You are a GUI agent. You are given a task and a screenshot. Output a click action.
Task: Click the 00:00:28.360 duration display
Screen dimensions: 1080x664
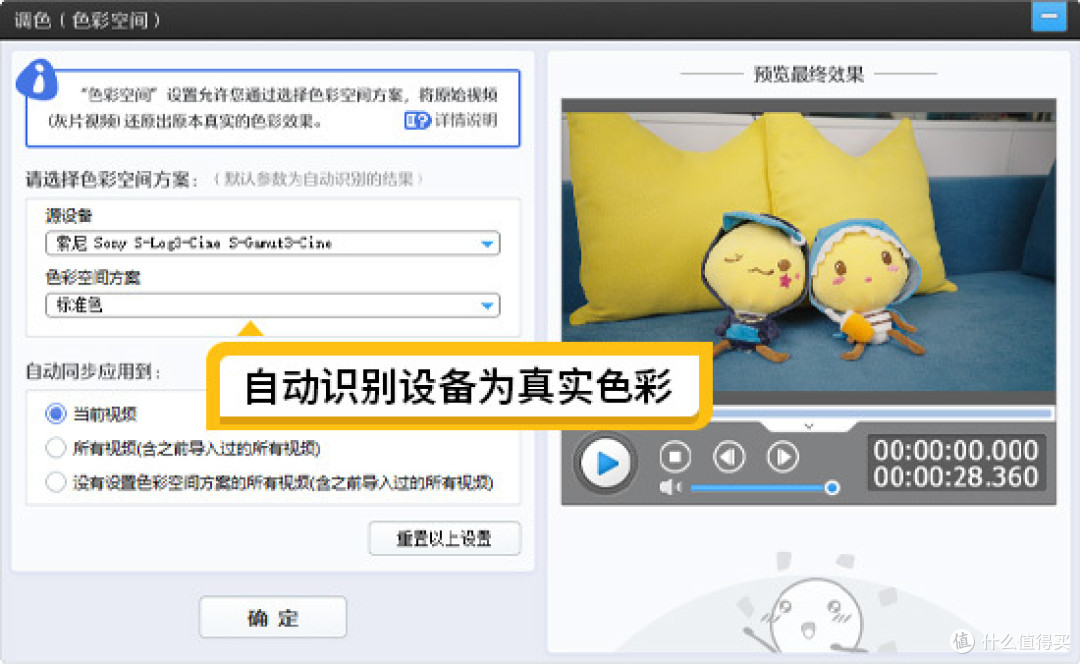955,477
